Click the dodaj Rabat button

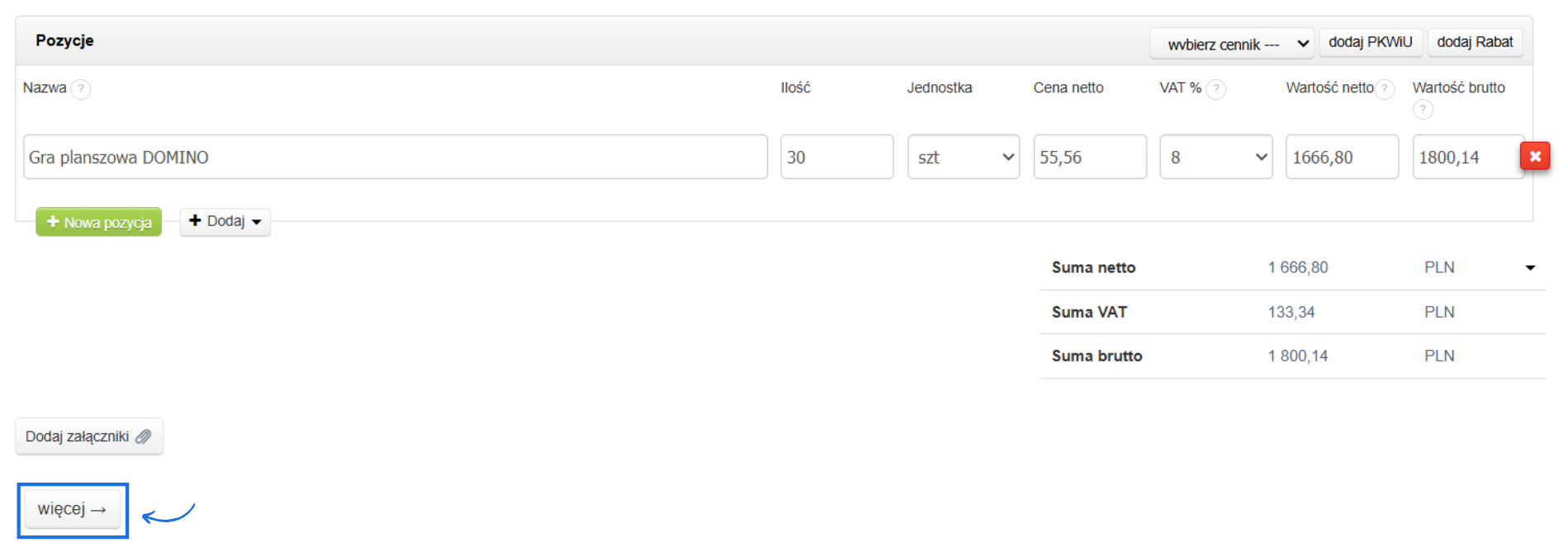1475,42
